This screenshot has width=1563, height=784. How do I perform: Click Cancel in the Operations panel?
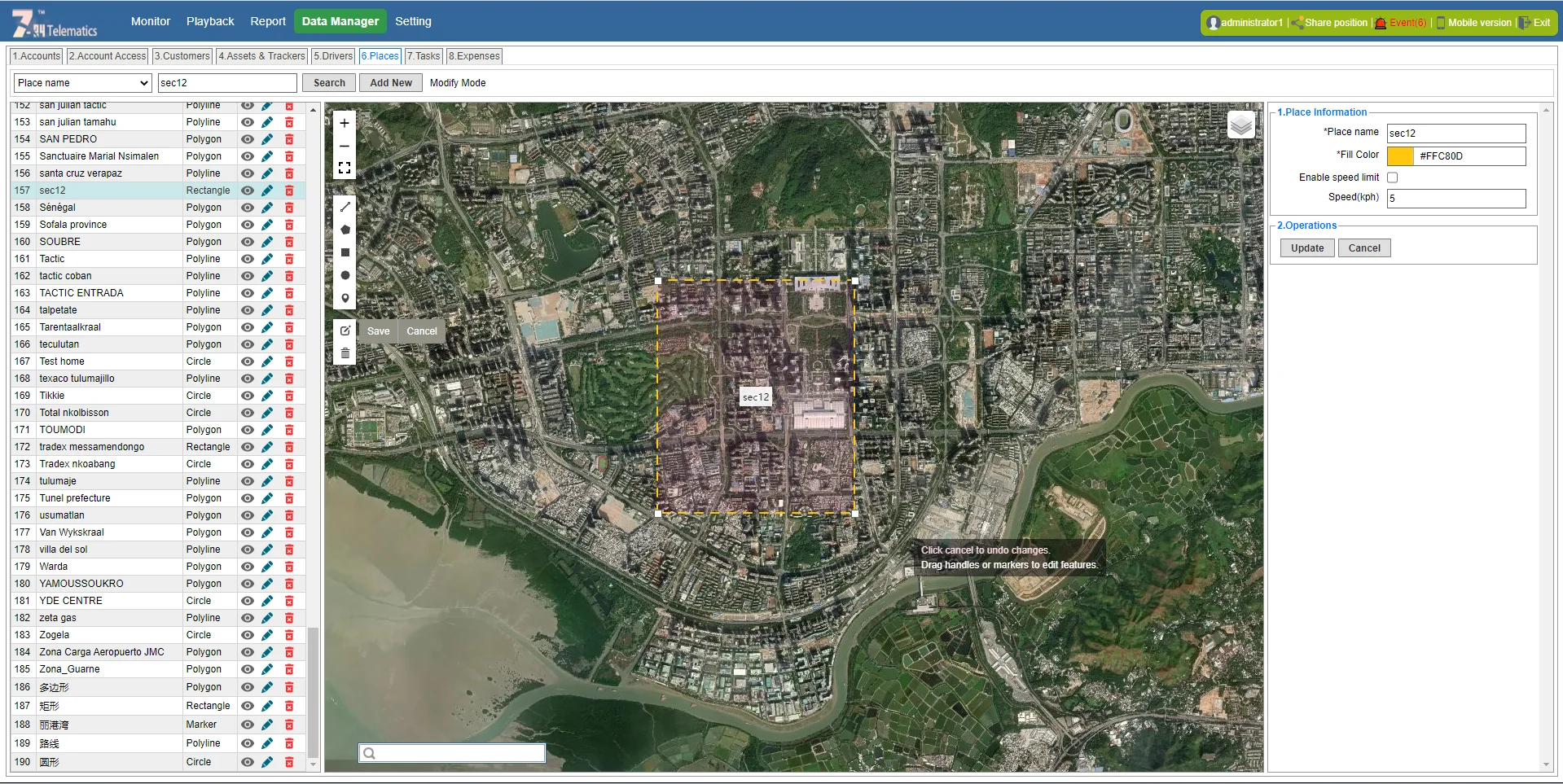pos(1364,248)
